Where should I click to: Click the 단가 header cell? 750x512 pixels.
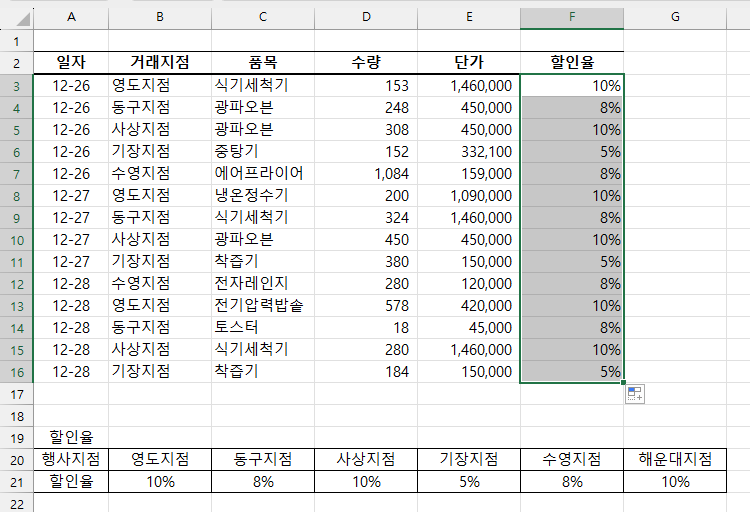pyautogui.click(x=469, y=62)
